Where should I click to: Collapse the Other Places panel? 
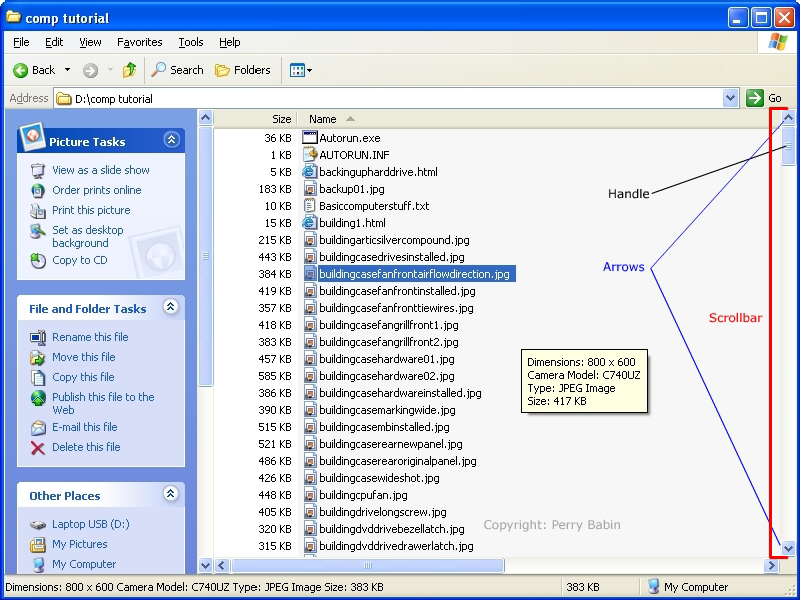170,493
